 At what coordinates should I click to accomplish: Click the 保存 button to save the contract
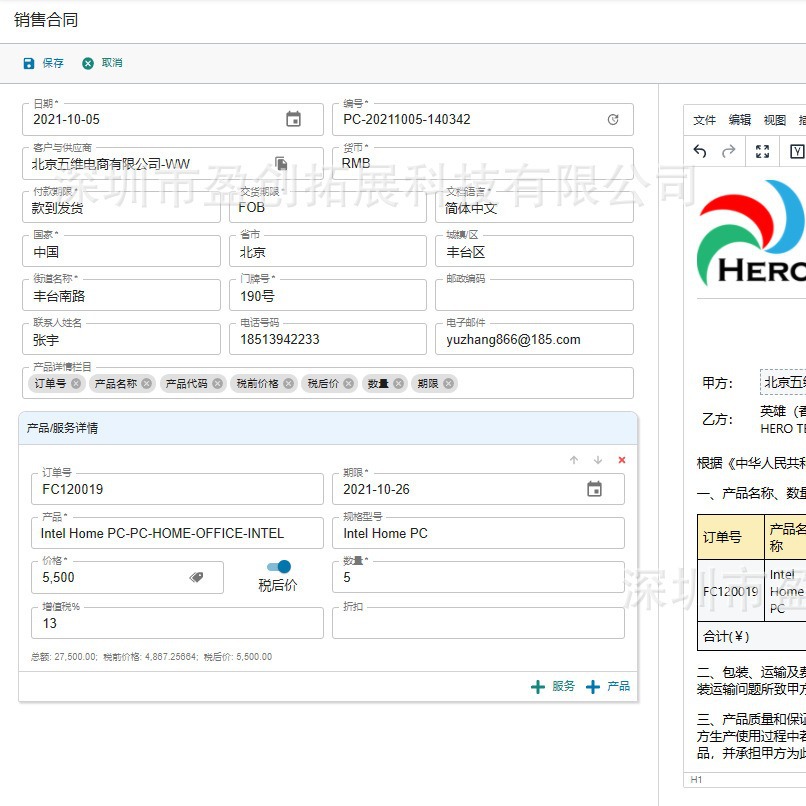tap(43, 63)
